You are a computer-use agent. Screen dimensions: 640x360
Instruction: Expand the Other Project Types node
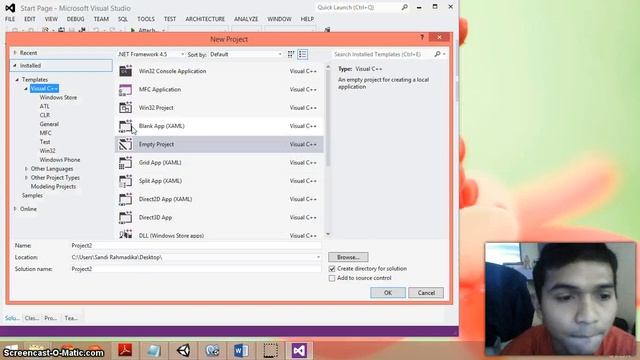(27, 178)
